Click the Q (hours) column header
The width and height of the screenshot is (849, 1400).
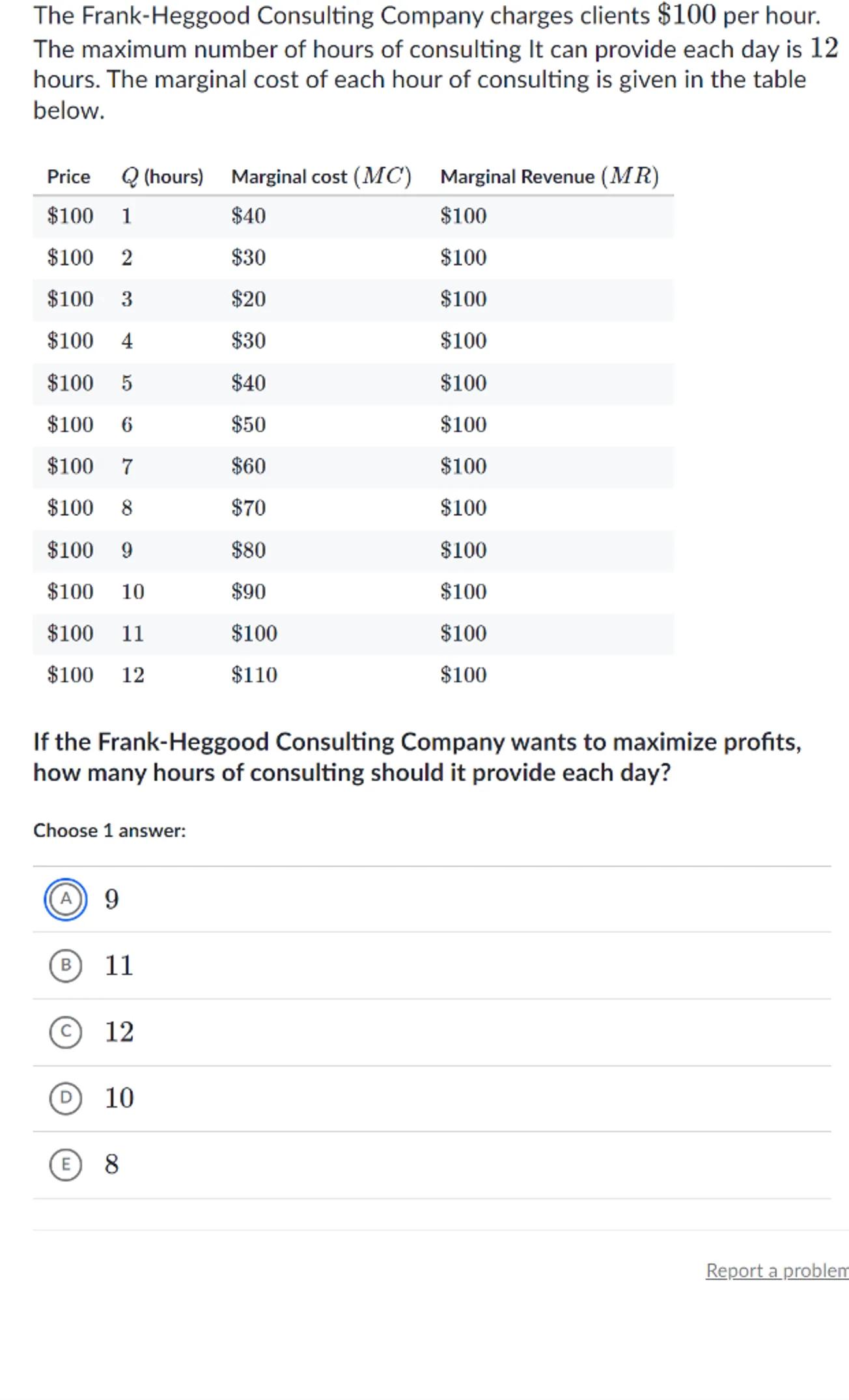pos(162,176)
